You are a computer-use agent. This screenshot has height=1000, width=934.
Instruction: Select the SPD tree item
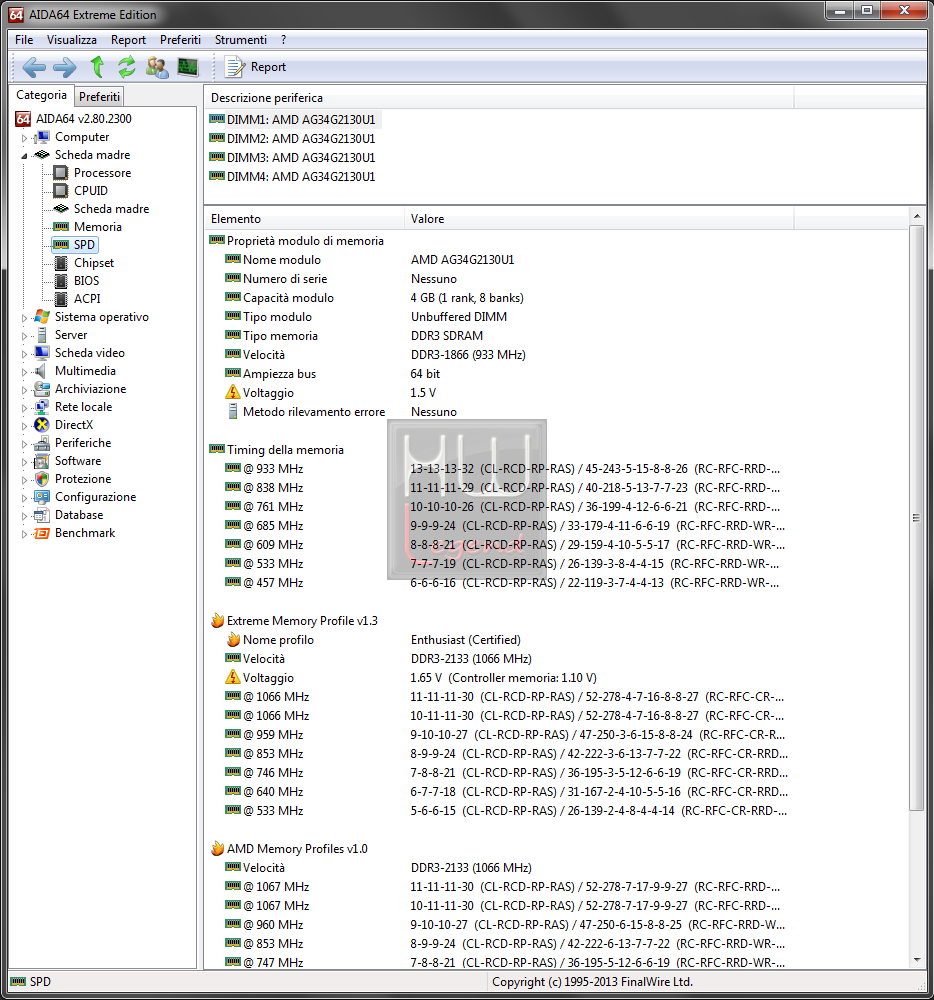[x=75, y=245]
